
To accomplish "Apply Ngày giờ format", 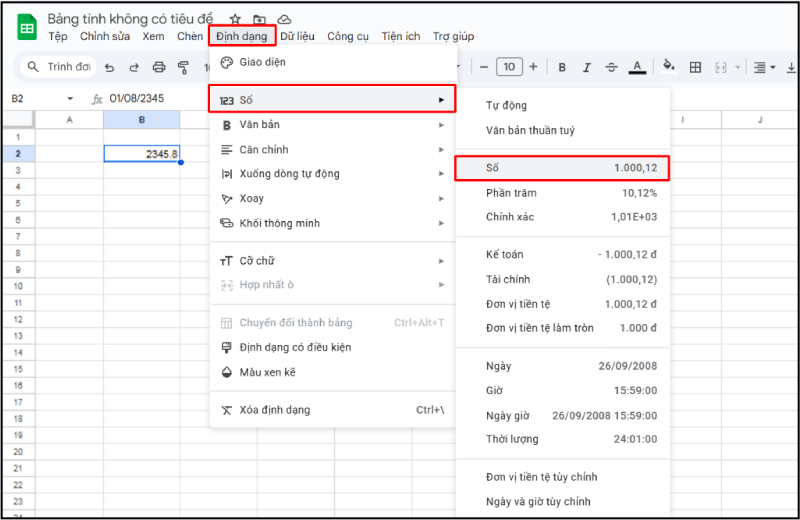I will click(562, 415).
